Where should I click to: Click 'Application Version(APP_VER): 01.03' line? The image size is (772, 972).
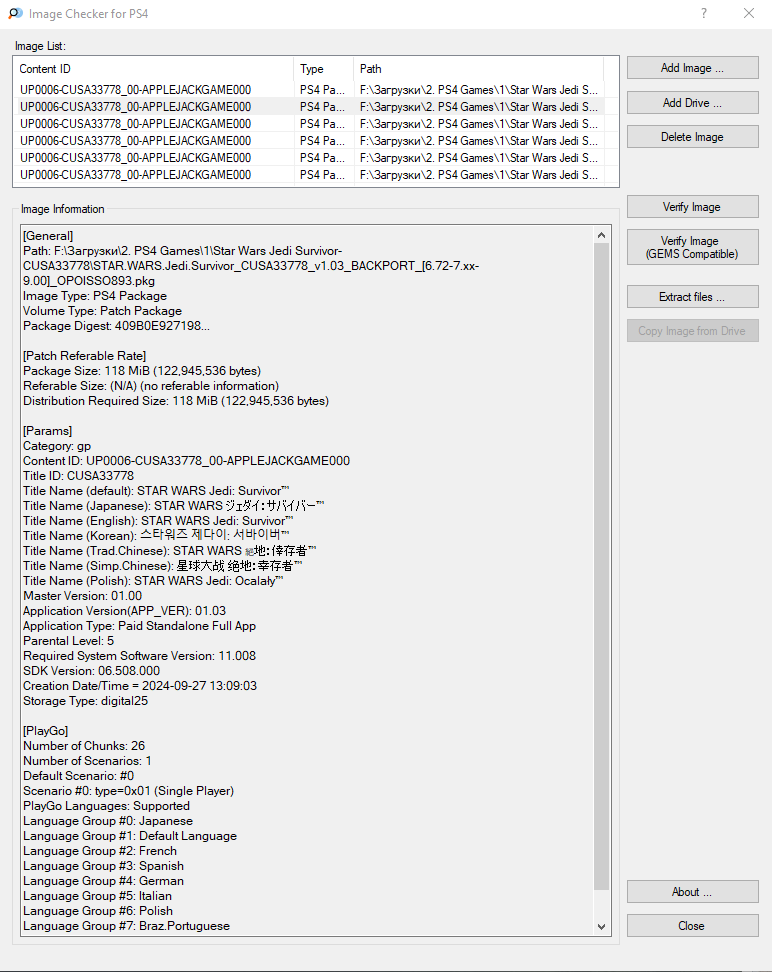click(125, 611)
